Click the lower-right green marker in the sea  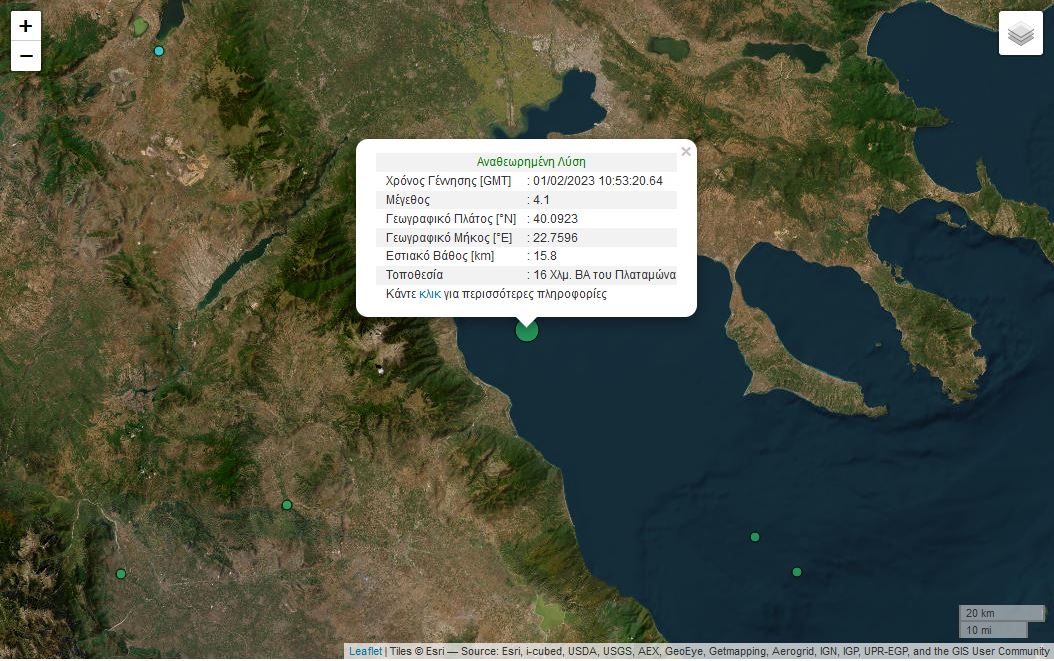[x=797, y=572]
